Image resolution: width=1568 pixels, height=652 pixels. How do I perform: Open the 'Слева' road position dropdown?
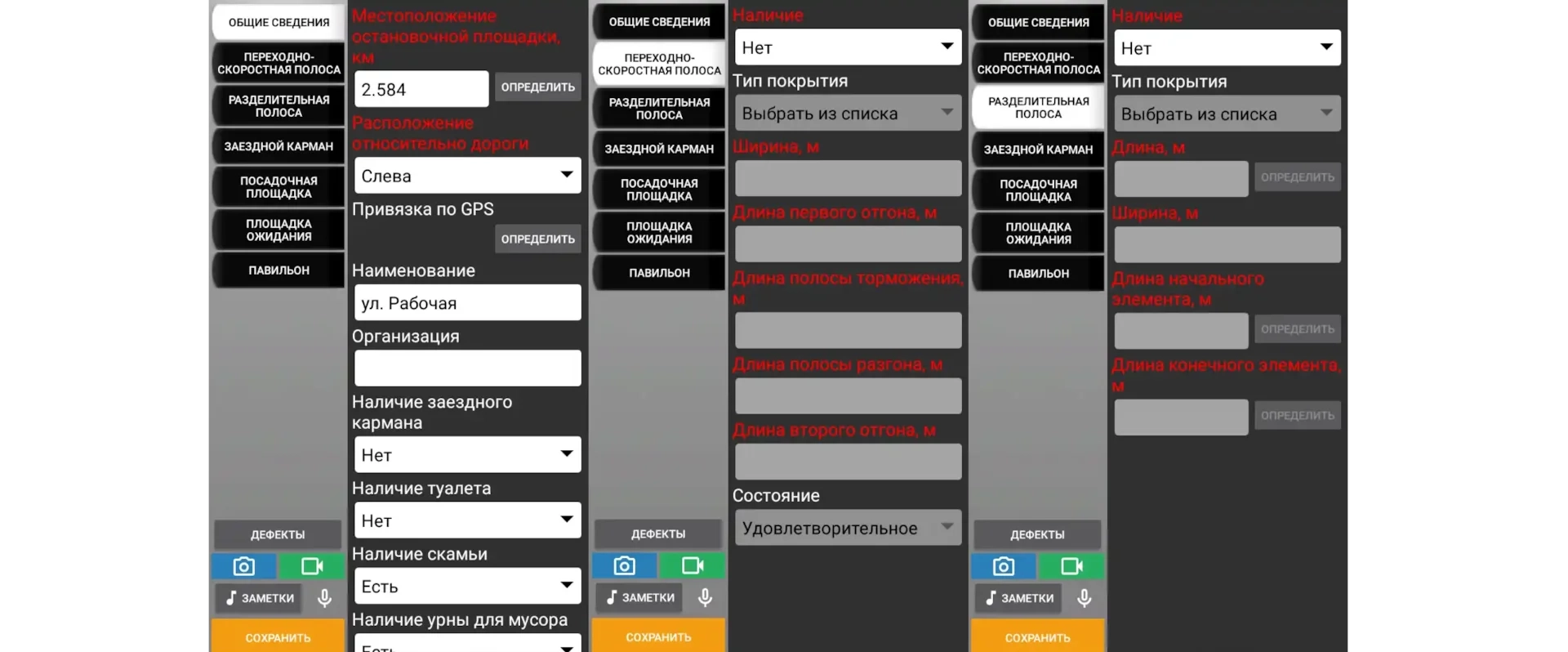(x=467, y=176)
